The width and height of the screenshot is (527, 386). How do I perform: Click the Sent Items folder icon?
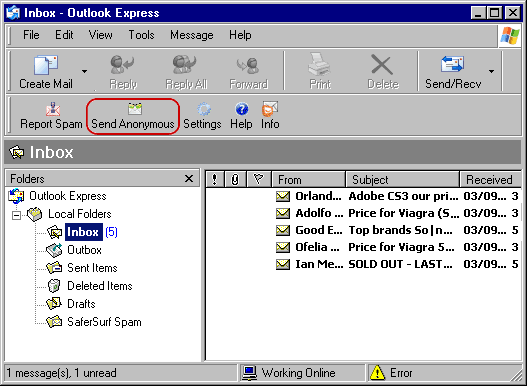coord(54,268)
